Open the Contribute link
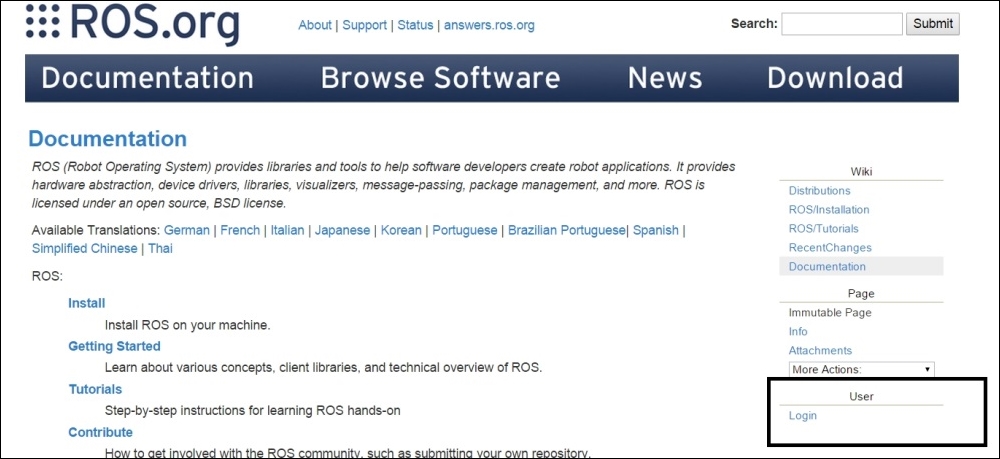Screen dimensions: 1000x459 [101, 432]
